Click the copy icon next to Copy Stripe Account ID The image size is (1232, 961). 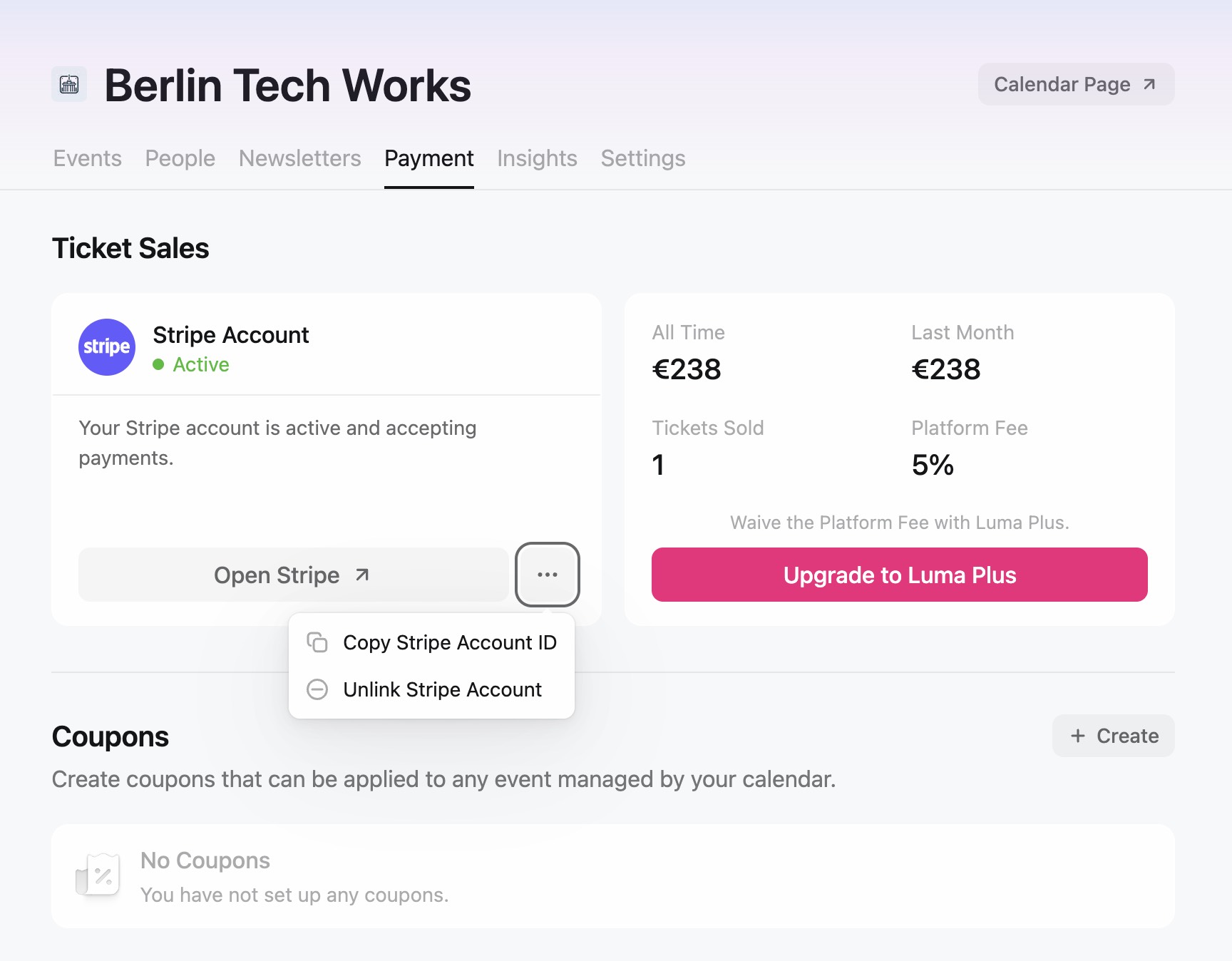coord(317,642)
